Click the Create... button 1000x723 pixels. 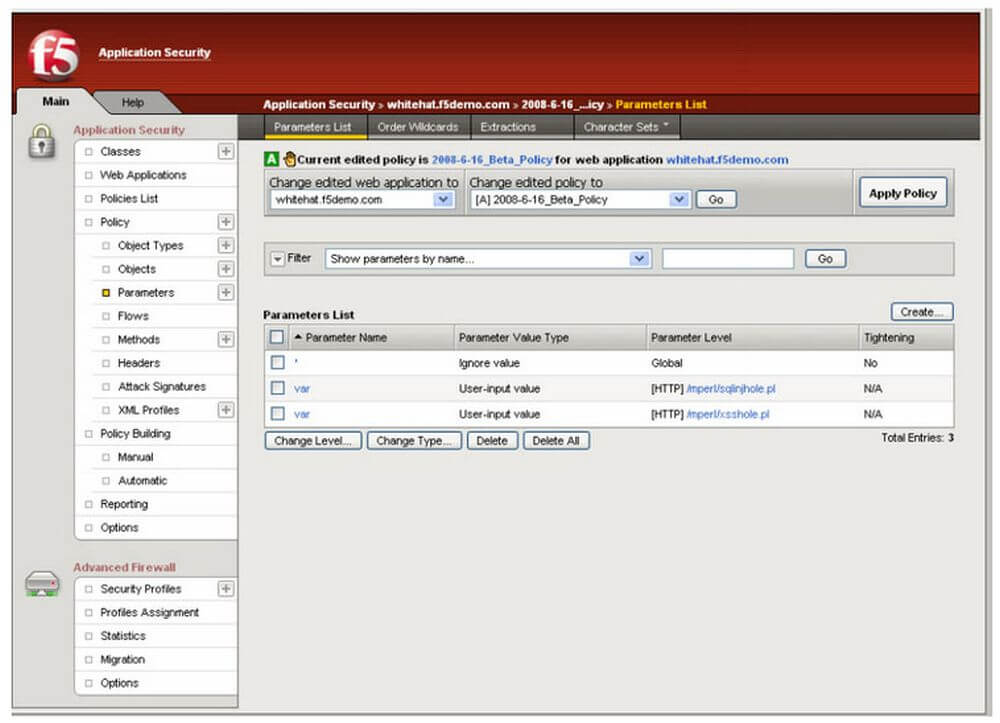pyautogui.click(x=922, y=312)
